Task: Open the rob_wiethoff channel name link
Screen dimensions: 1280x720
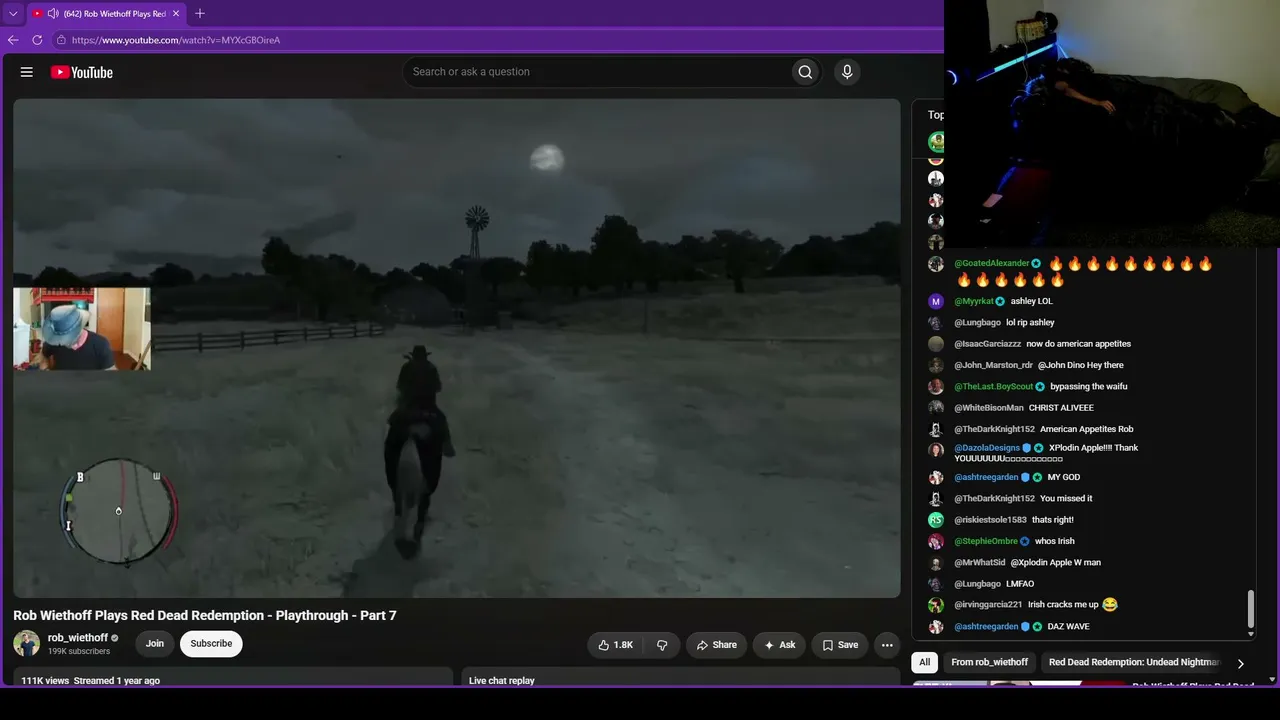Action: point(78,638)
